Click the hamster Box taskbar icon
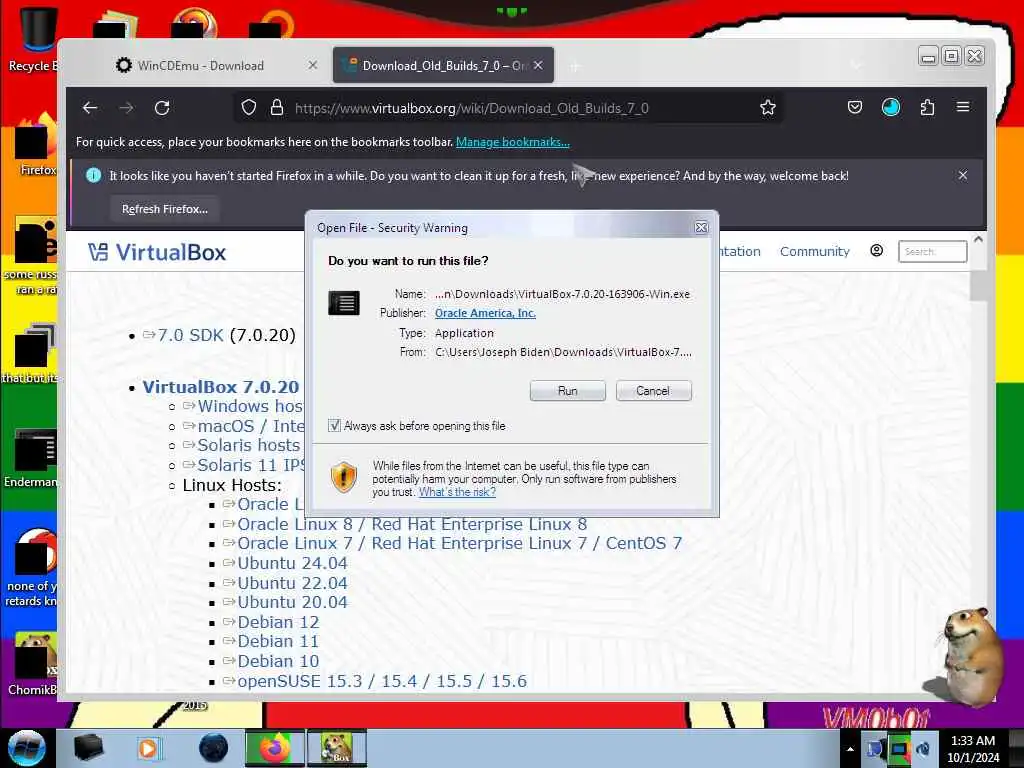Screen dimensions: 1024x768 (x=337, y=748)
